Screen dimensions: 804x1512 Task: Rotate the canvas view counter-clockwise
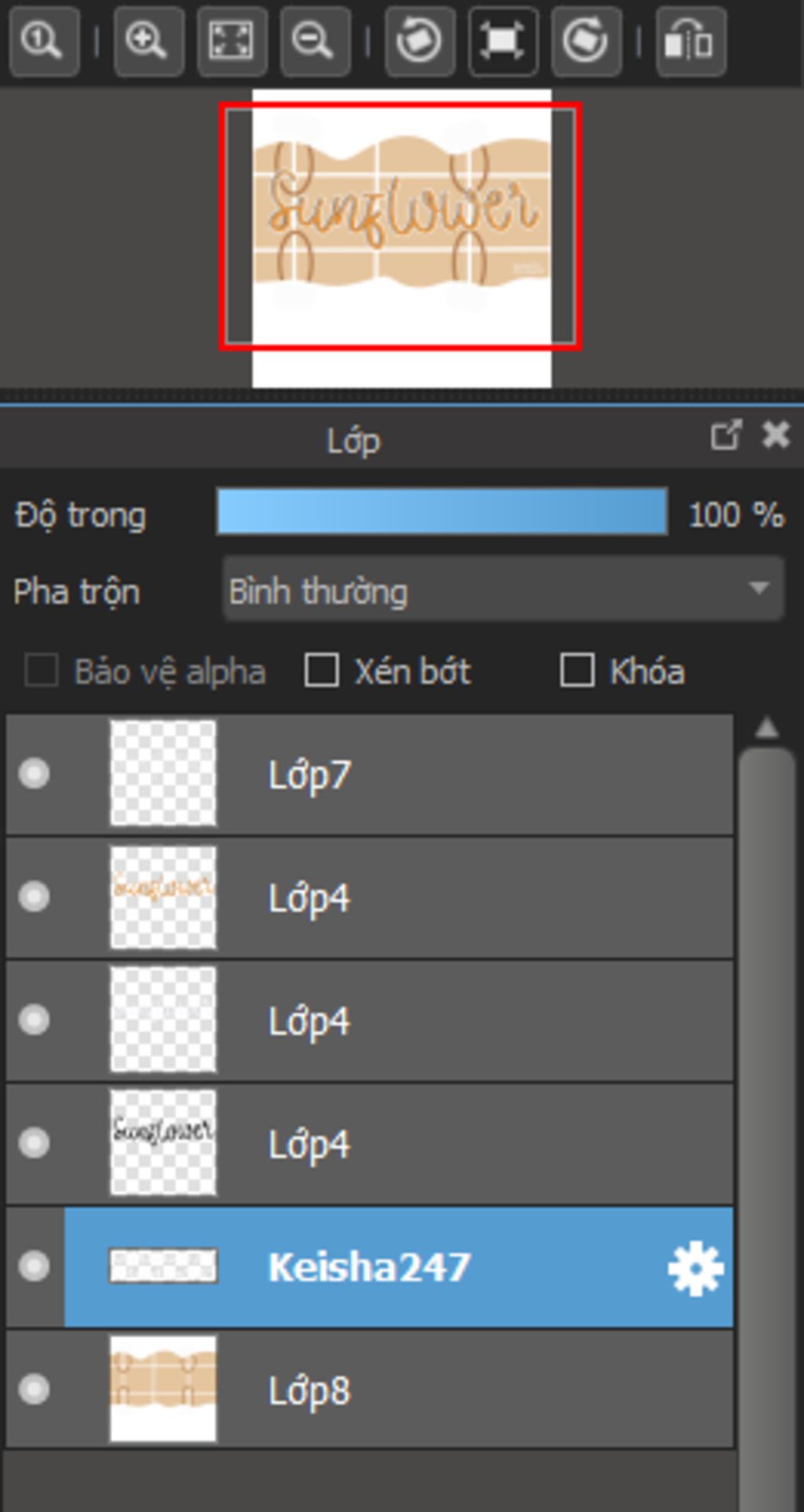(420, 41)
